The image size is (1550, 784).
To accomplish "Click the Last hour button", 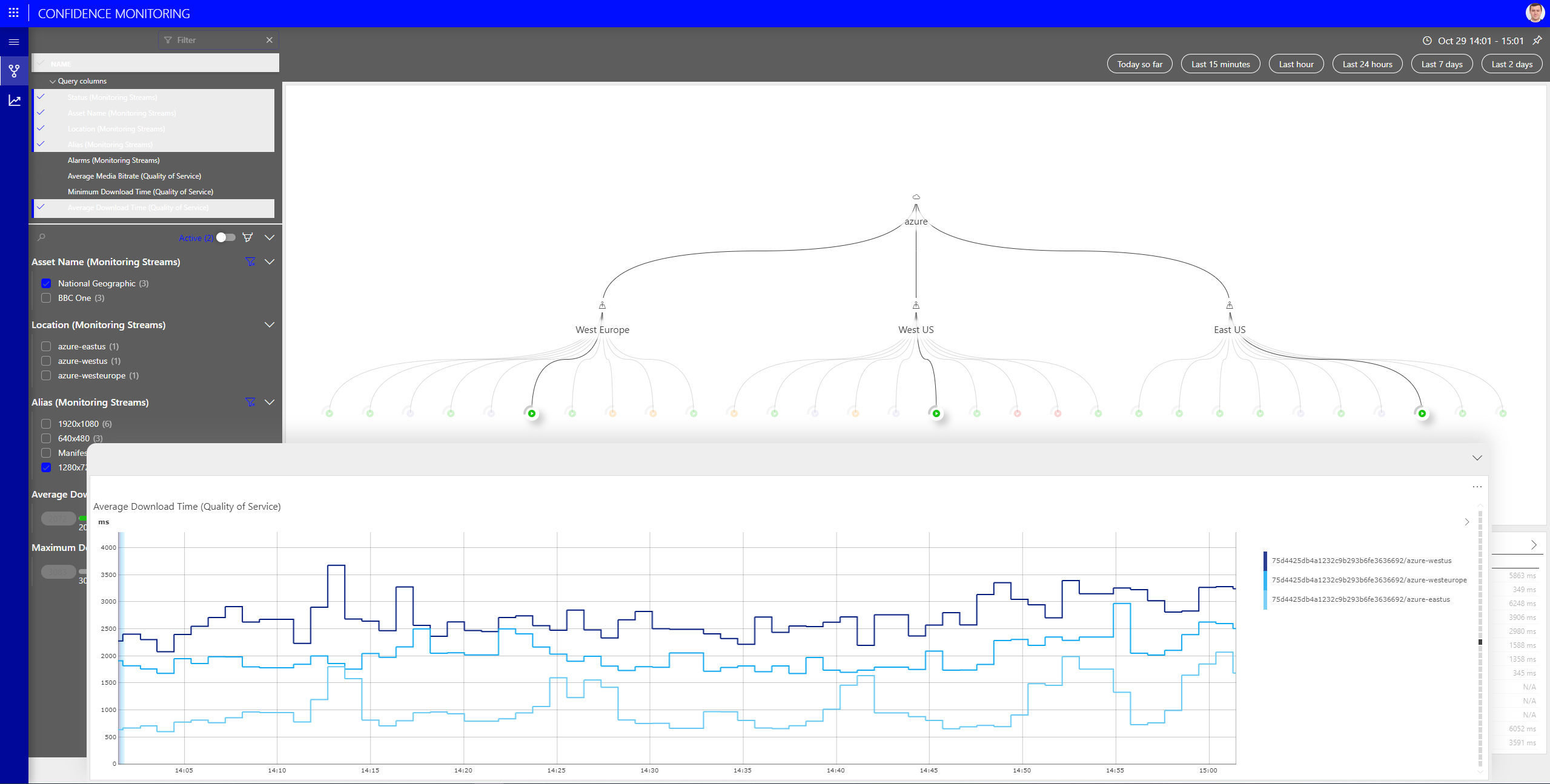I will click(1296, 64).
